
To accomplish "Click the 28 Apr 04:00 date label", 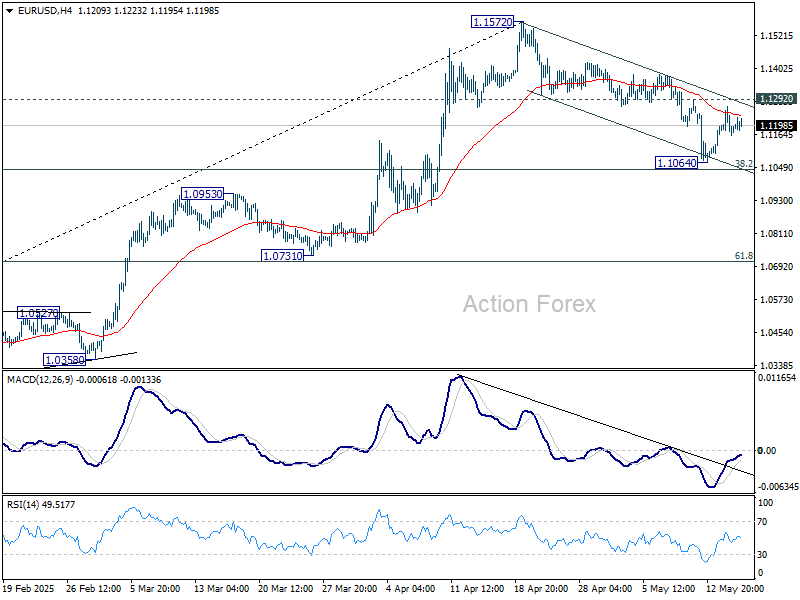I will pos(605,588).
